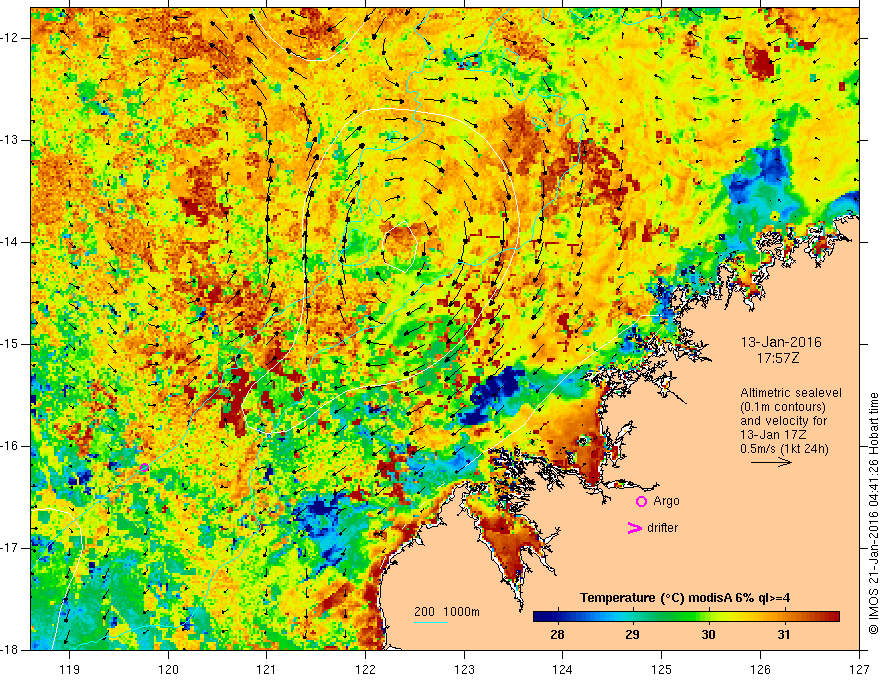This screenshot has height=680, width=880.
Task: Click the latitude label '-12'
Action: 11,38
